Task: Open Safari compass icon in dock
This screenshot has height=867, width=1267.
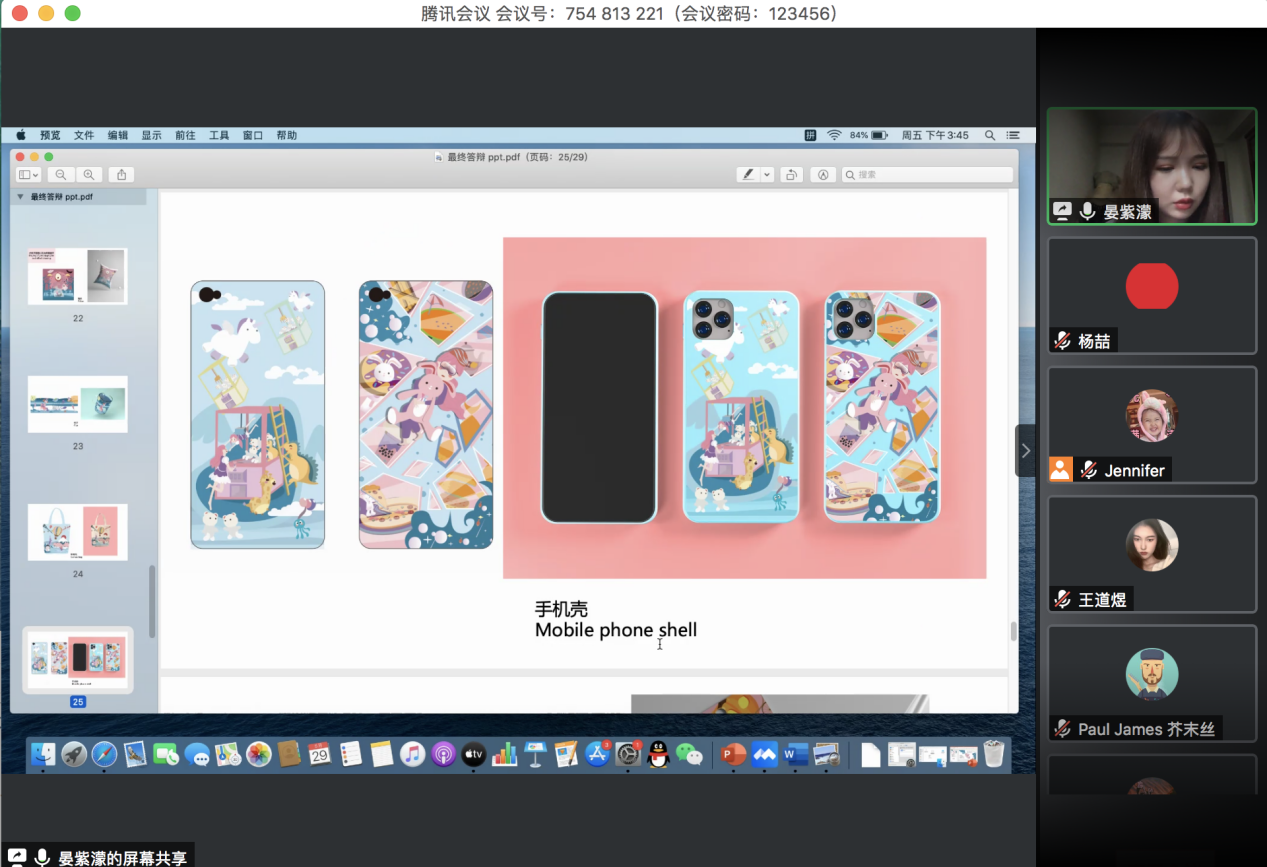Action: point(104,754)
